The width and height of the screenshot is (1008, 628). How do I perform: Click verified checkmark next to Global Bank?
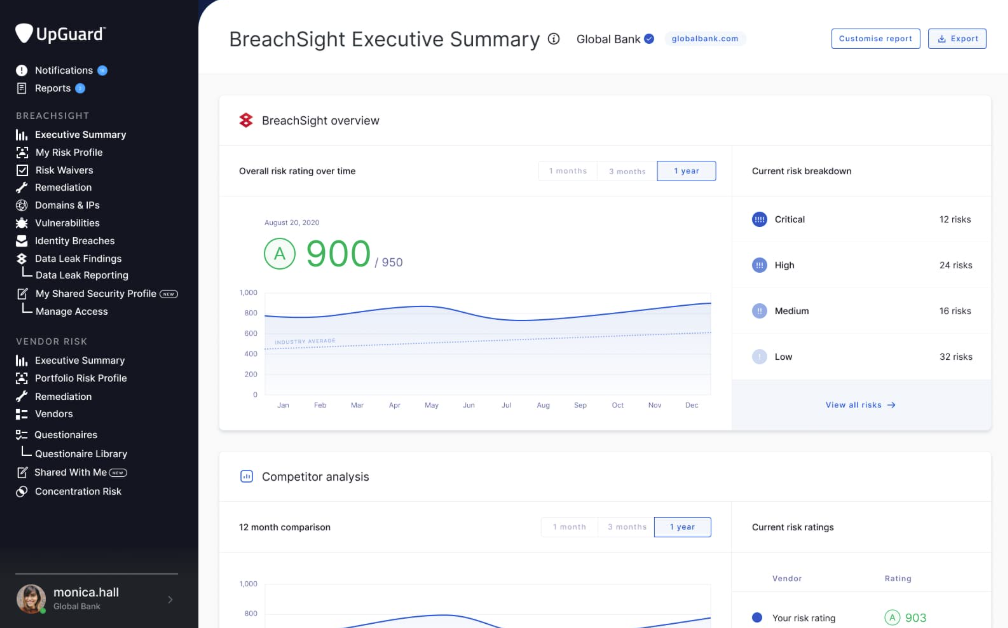click(x=649, y=39)
